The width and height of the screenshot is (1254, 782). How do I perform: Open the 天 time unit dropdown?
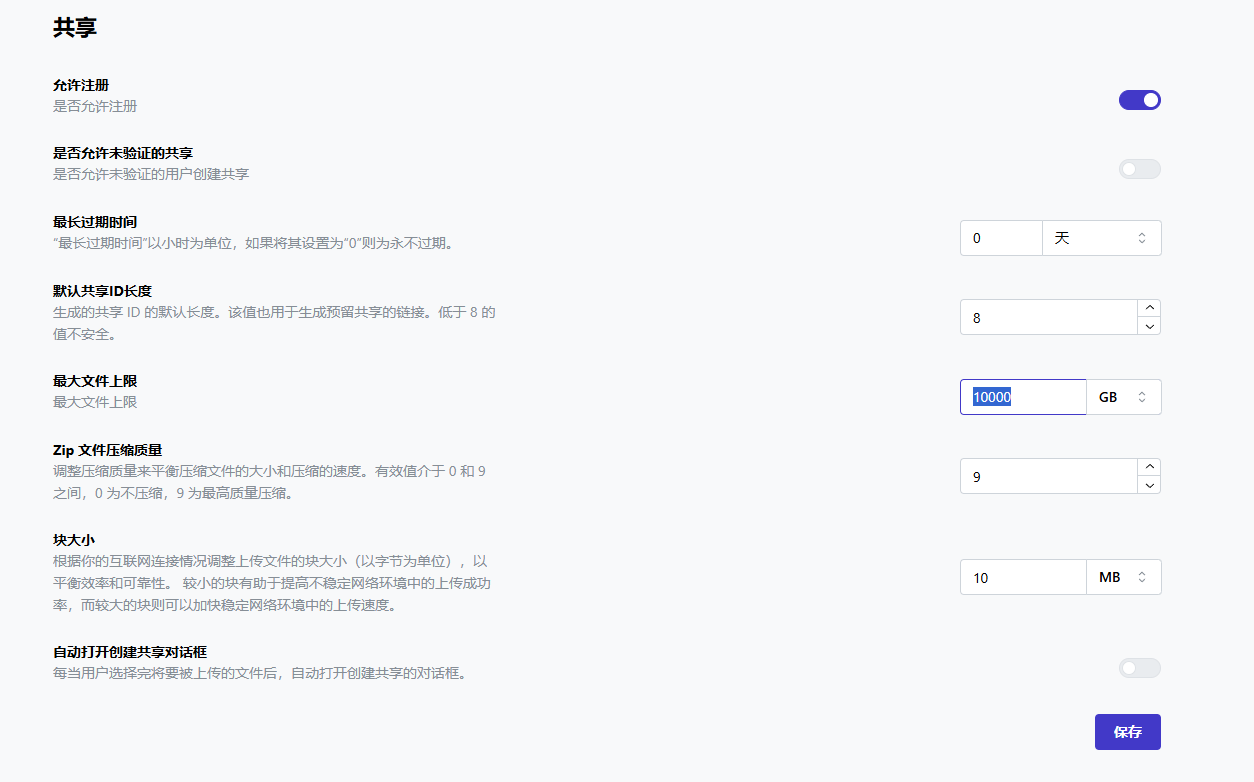click(1101, 238)
